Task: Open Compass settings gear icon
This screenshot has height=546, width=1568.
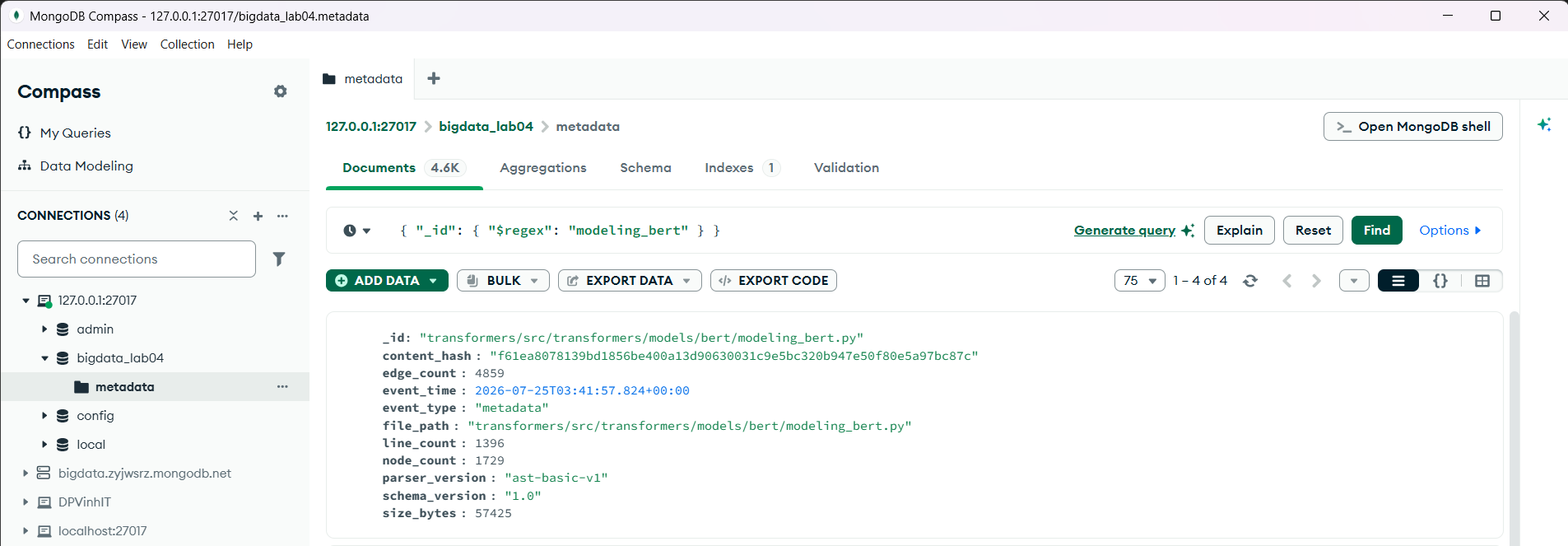Action: pyautogui.click(x=281, y=91)
